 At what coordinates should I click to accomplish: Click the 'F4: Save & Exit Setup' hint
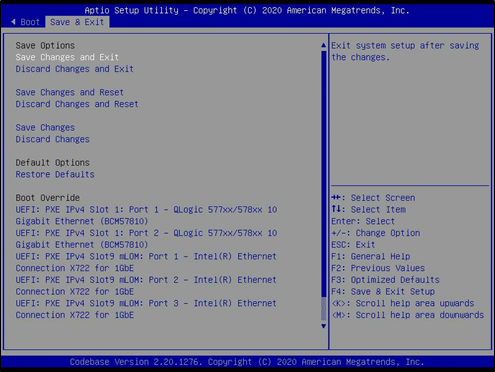click(383, 292)
